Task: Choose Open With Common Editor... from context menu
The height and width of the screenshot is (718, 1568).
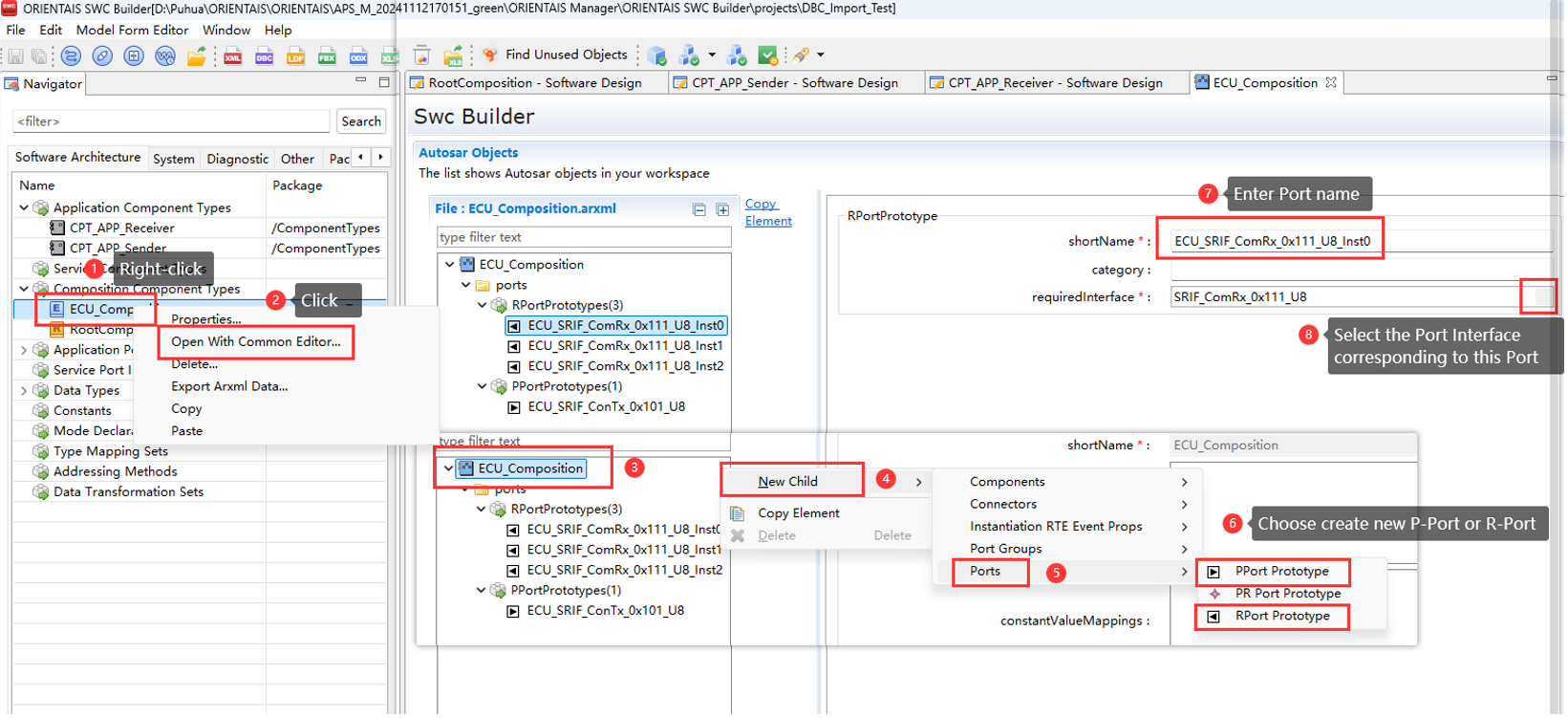Action: (x=255, y=341)
